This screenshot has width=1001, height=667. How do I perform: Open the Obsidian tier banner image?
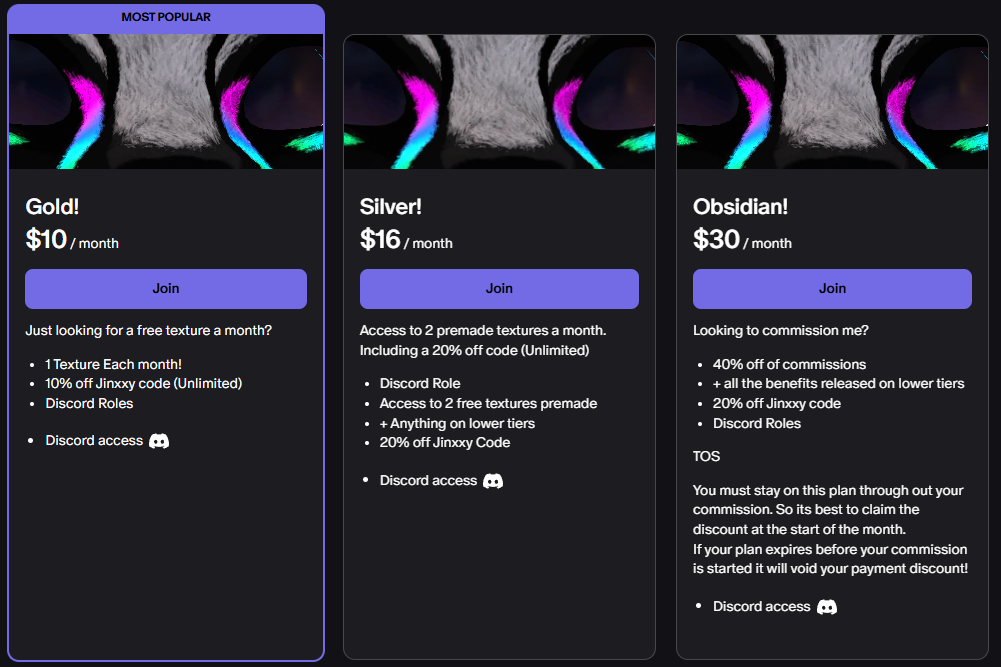[832, 101]
